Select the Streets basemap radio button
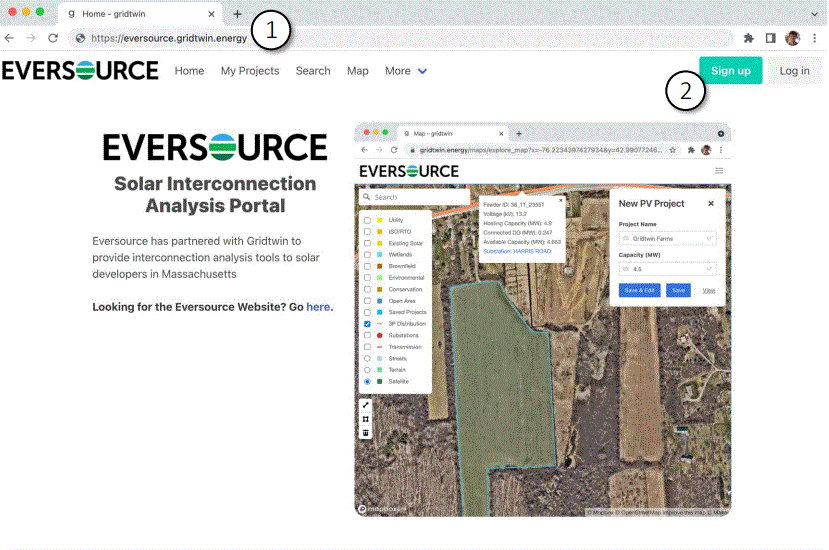829x550 pixels. tap(367, 359)
